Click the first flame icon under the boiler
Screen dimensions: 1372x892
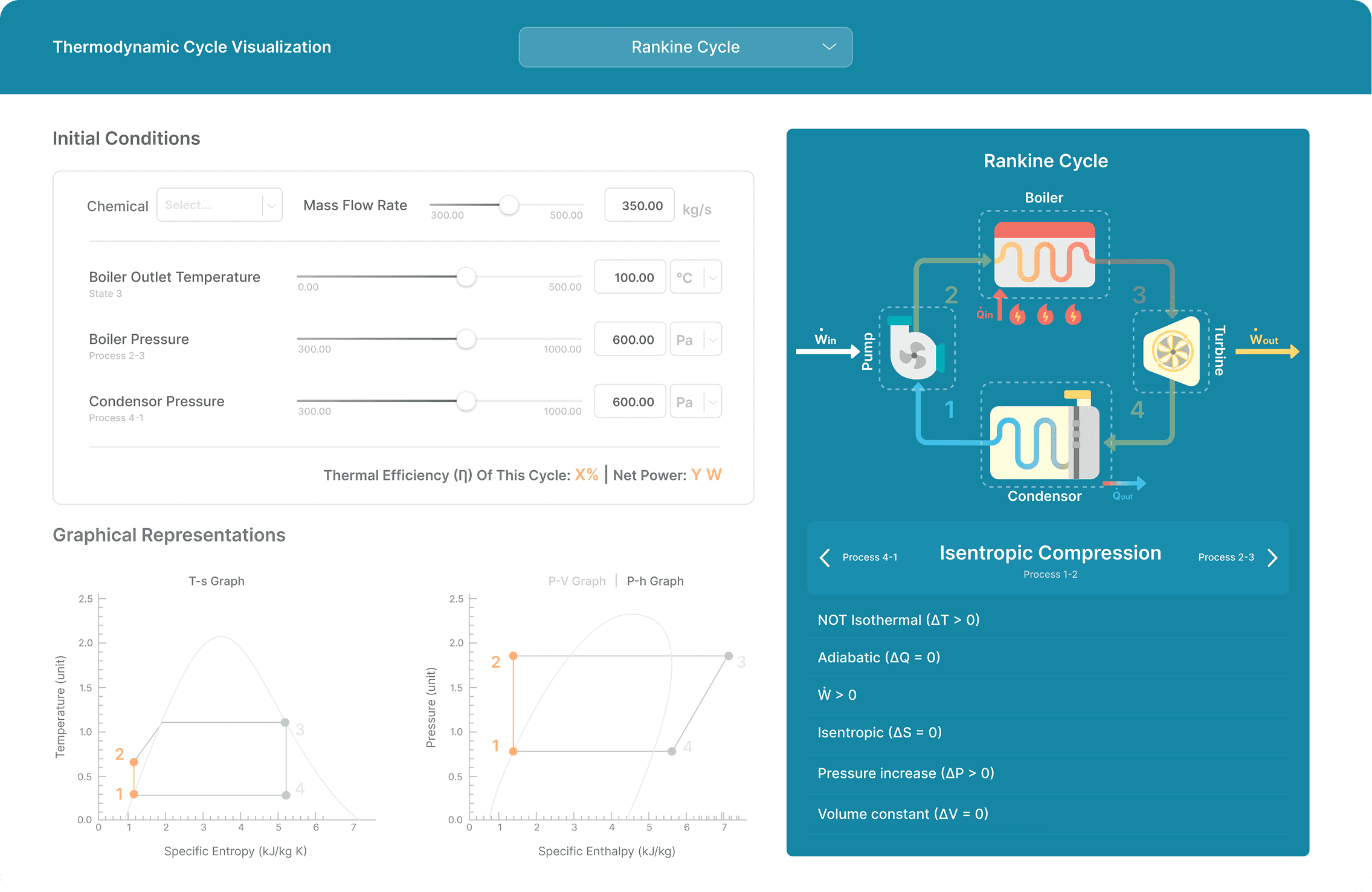pyautogui.click(x=1017, y=315)
